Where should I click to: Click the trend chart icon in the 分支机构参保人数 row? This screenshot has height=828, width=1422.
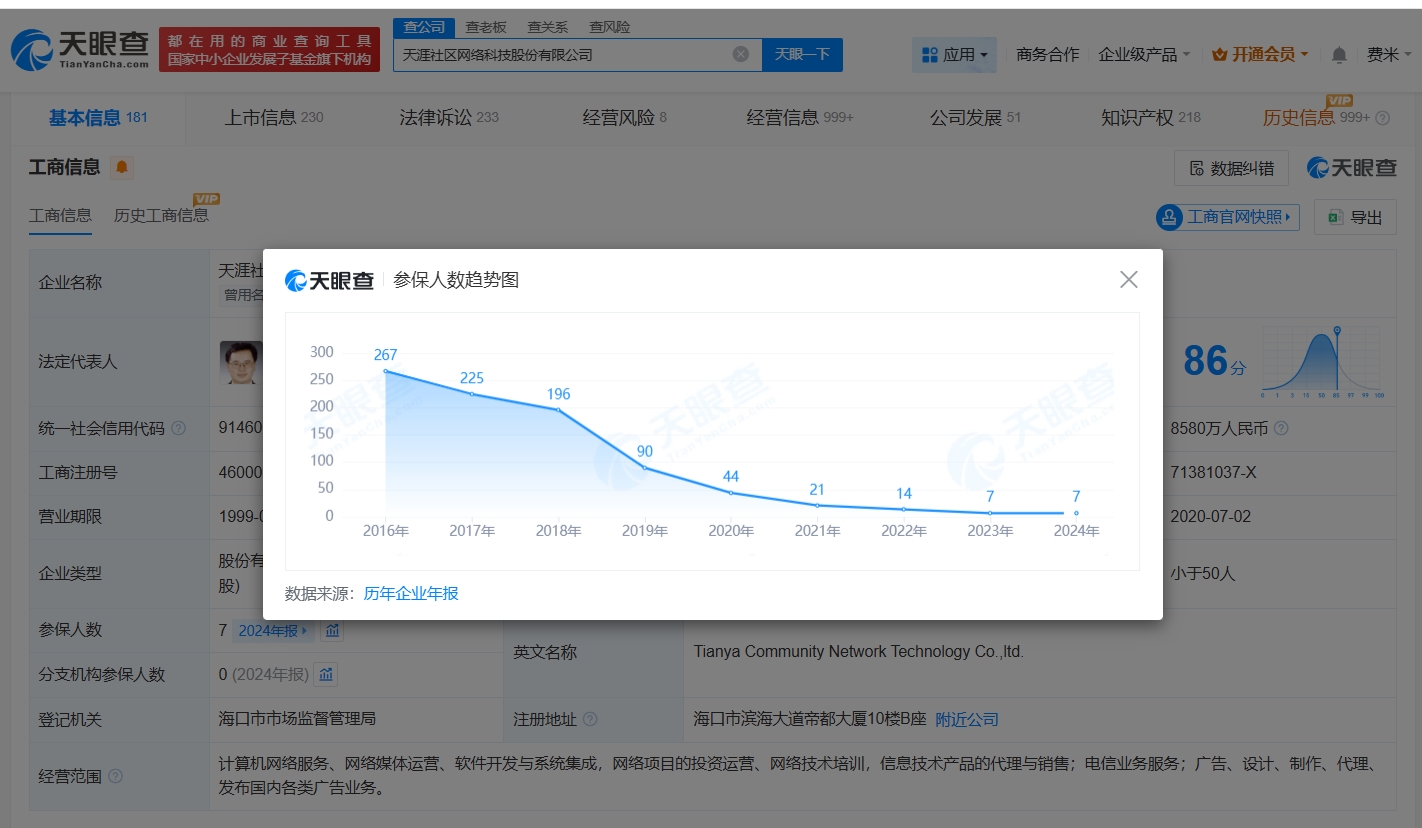point(326,675)
